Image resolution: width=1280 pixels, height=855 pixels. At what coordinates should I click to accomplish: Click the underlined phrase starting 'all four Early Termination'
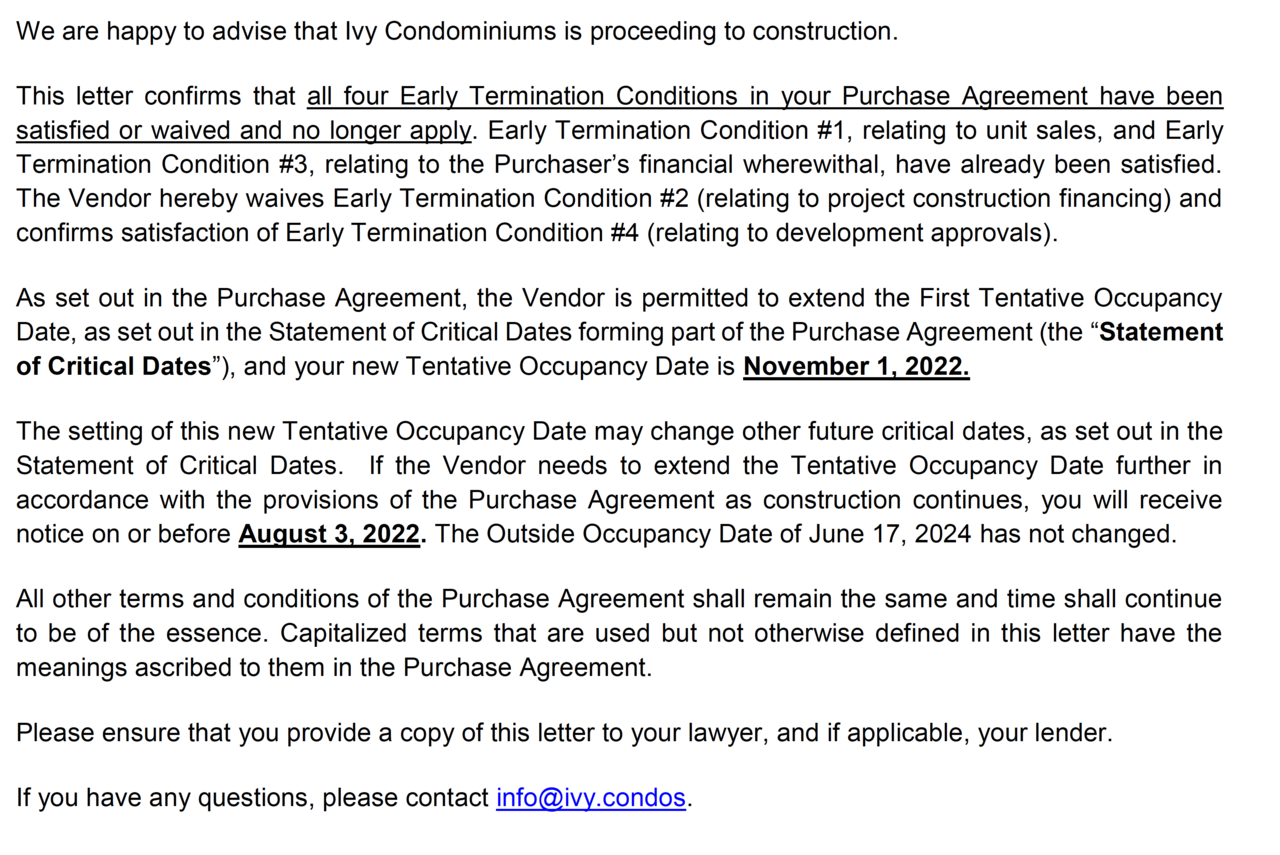[x=764, y=96]
